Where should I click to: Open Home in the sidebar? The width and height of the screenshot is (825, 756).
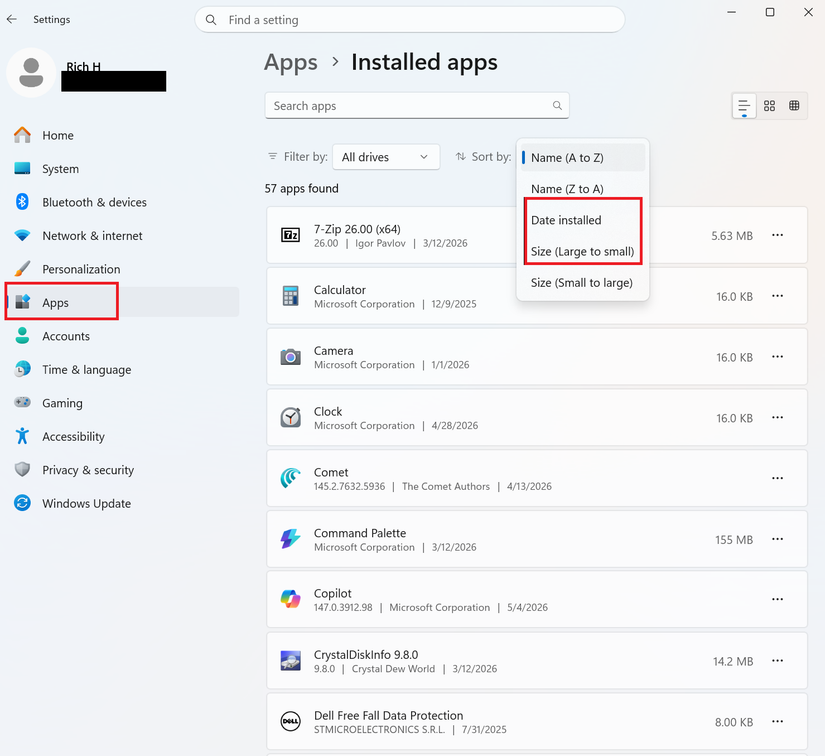click(x=122, y=136)
